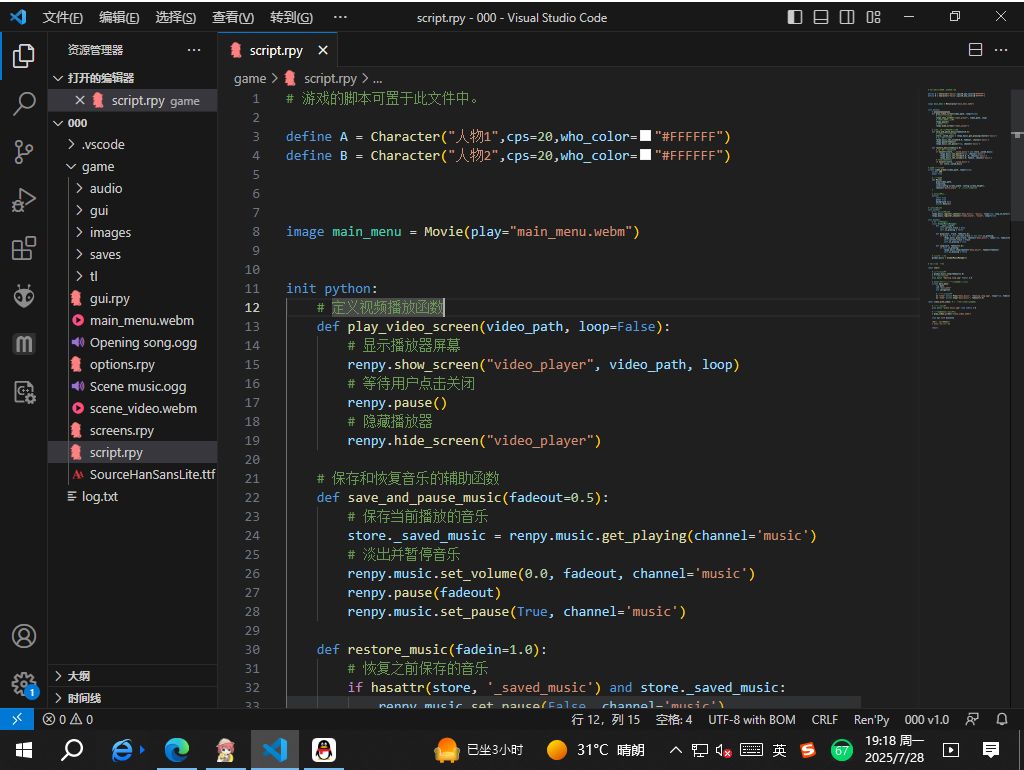Image resolution: width=1024 pixels, height=770 pixels.
Task: Toggle the secondary side bar button
Action: pos(847,17)
